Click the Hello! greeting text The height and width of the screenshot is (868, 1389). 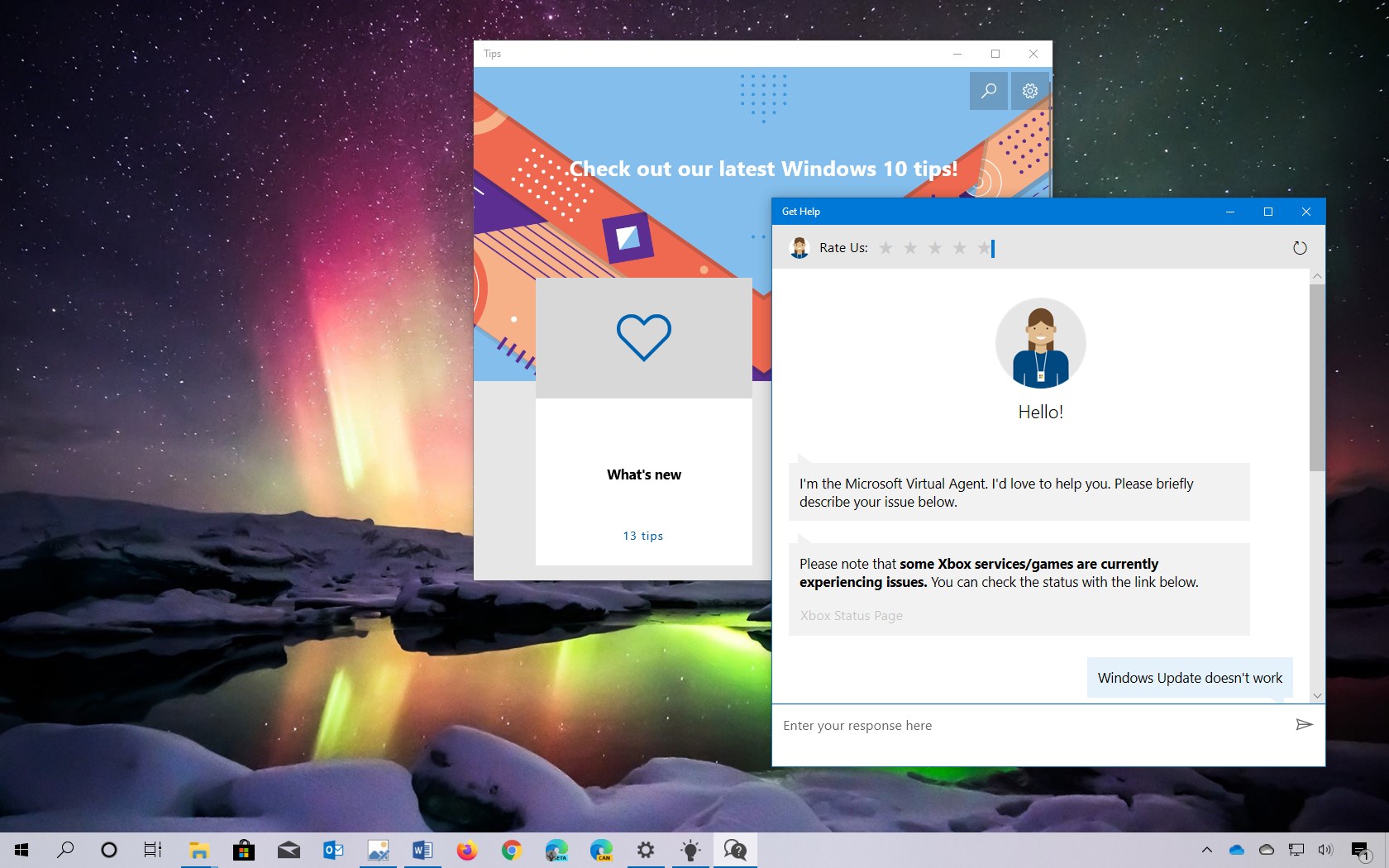point(1040,412)
